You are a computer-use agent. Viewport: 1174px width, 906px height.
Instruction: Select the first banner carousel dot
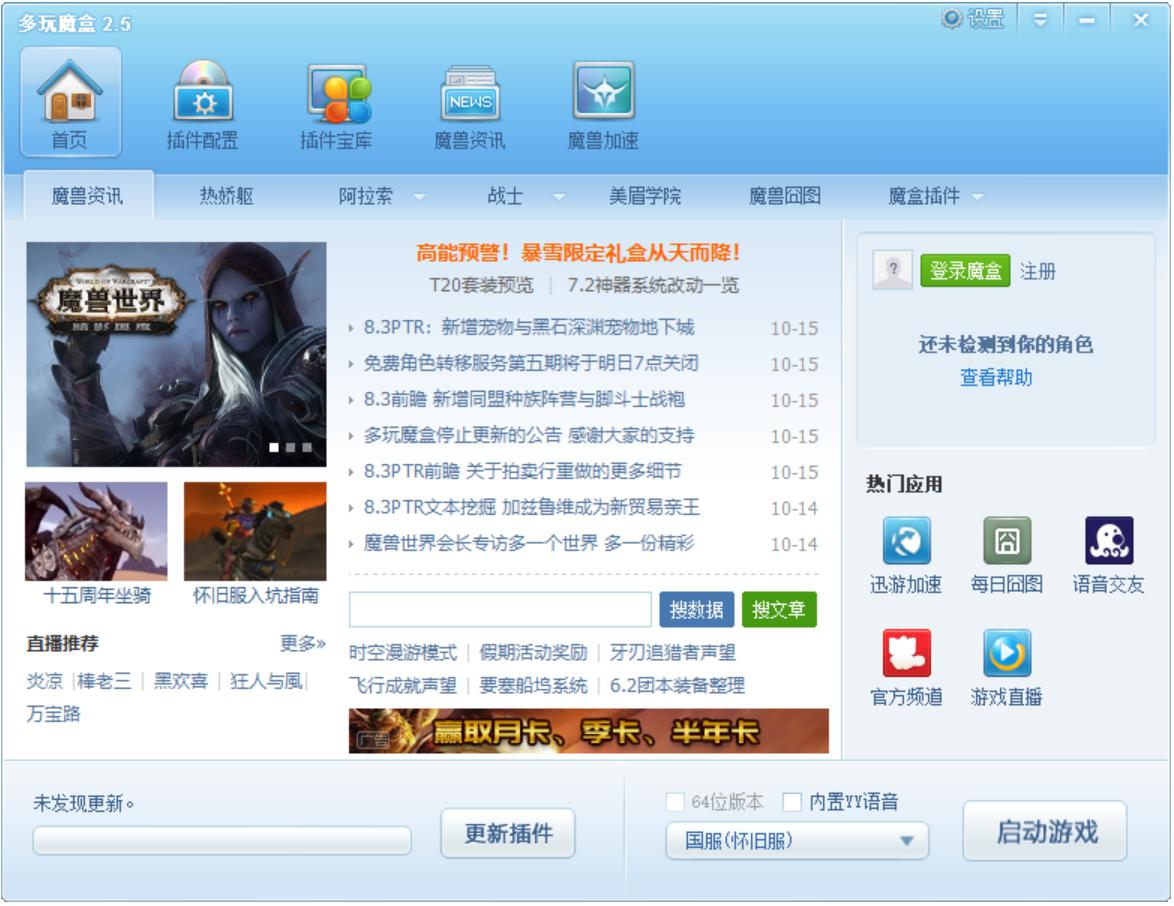[x=274, y=447]
